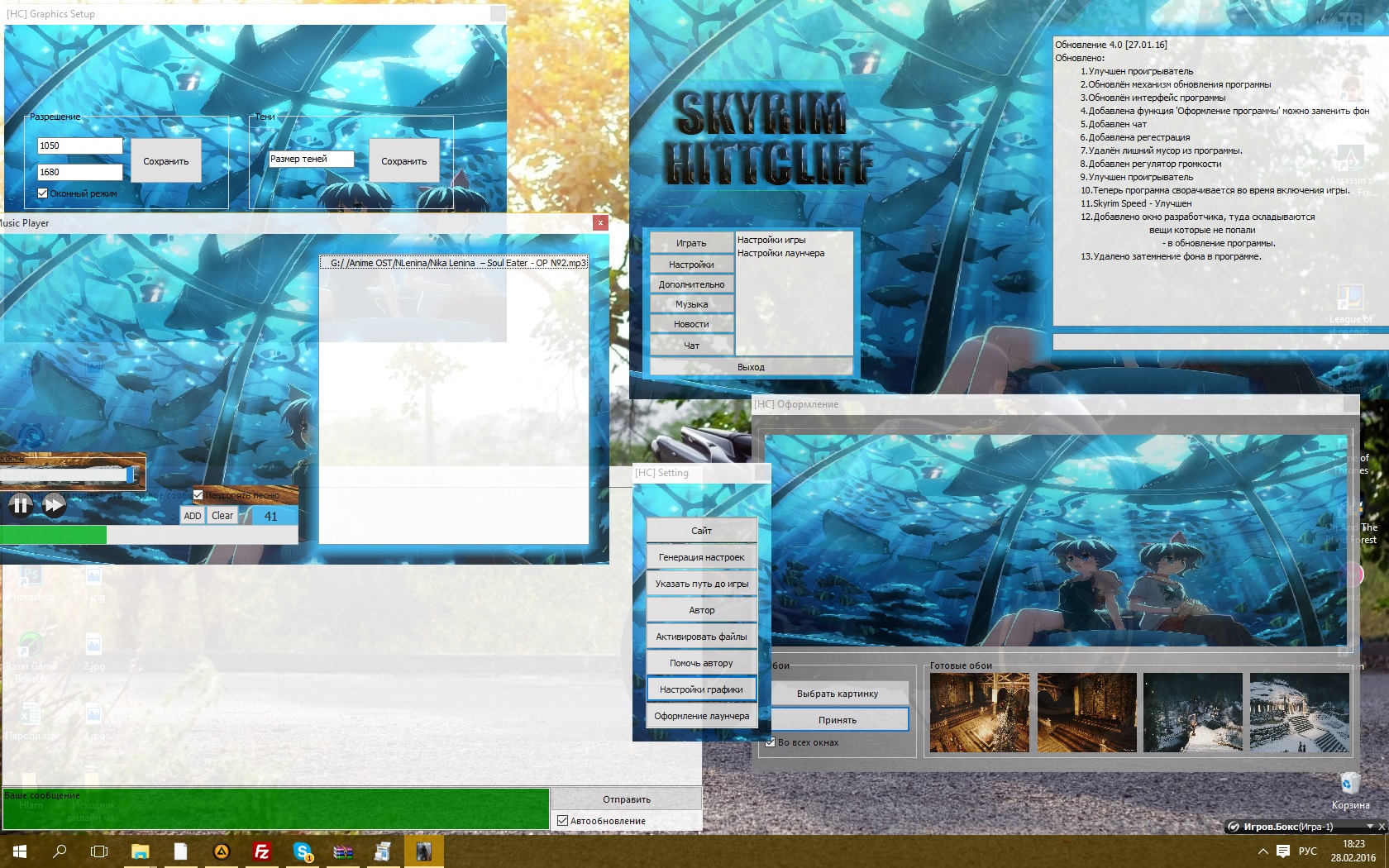Click Сохранить next to resolution fields
The width and height of the screenshot is (1389, 868).
pos(166,161)
